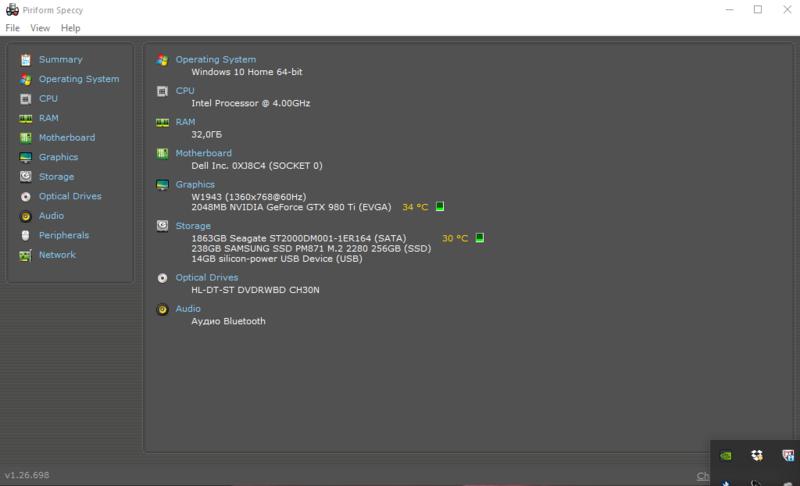This screenshot has height=486, width=800.
Task: Click the Windows flag icon in summary pane
Action: (162, 60)
